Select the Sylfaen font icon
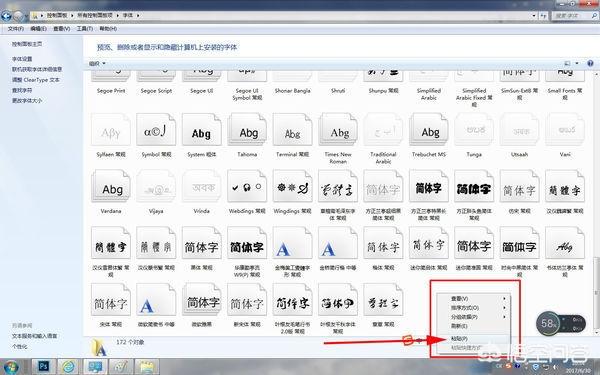 [111, 130]
